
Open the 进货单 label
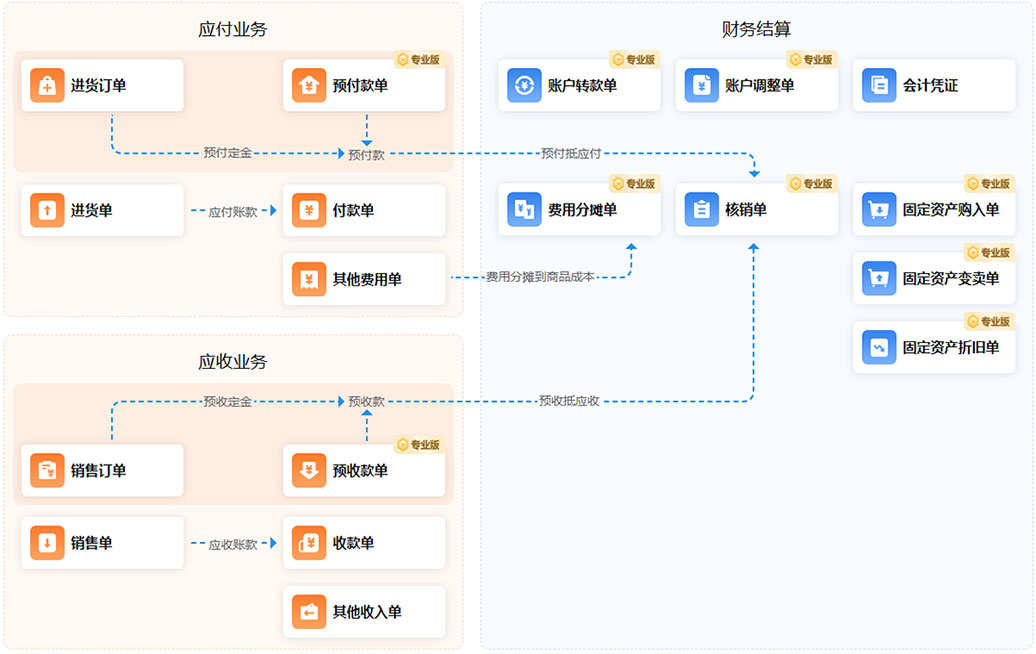pos(91,210)
